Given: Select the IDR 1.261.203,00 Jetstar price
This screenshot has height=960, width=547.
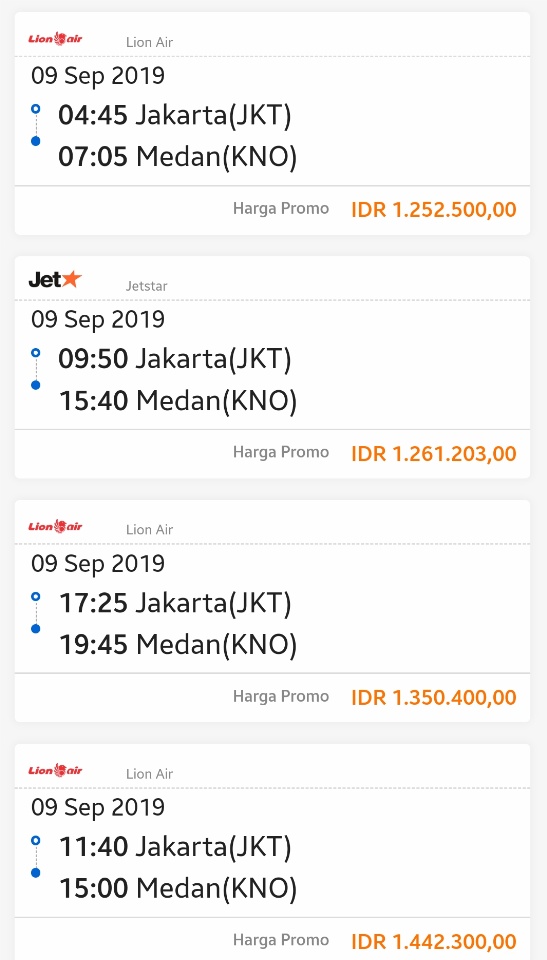Looking at the screenshot, I should click(x=434, y=454).
